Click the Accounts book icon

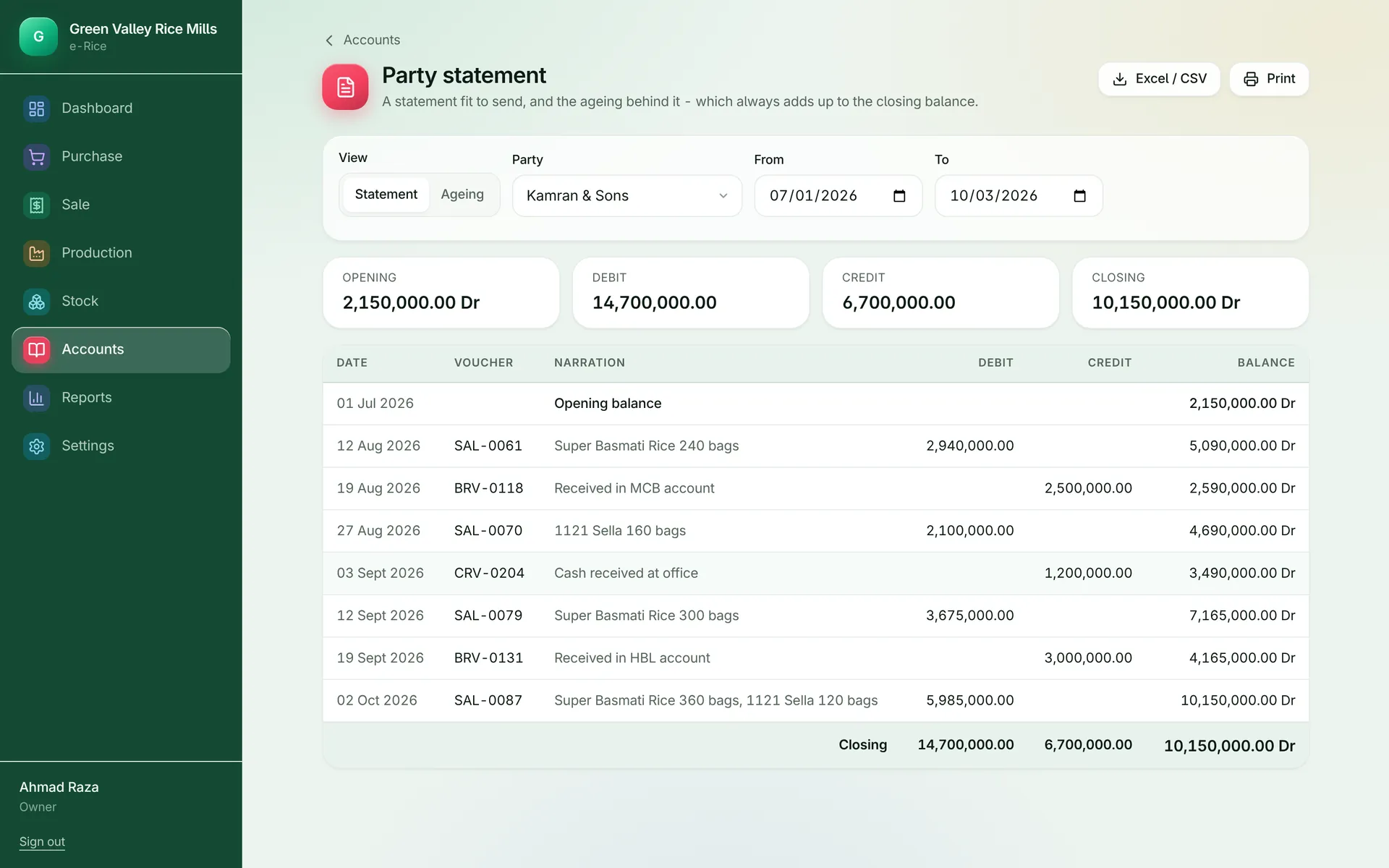coord(37,349)
